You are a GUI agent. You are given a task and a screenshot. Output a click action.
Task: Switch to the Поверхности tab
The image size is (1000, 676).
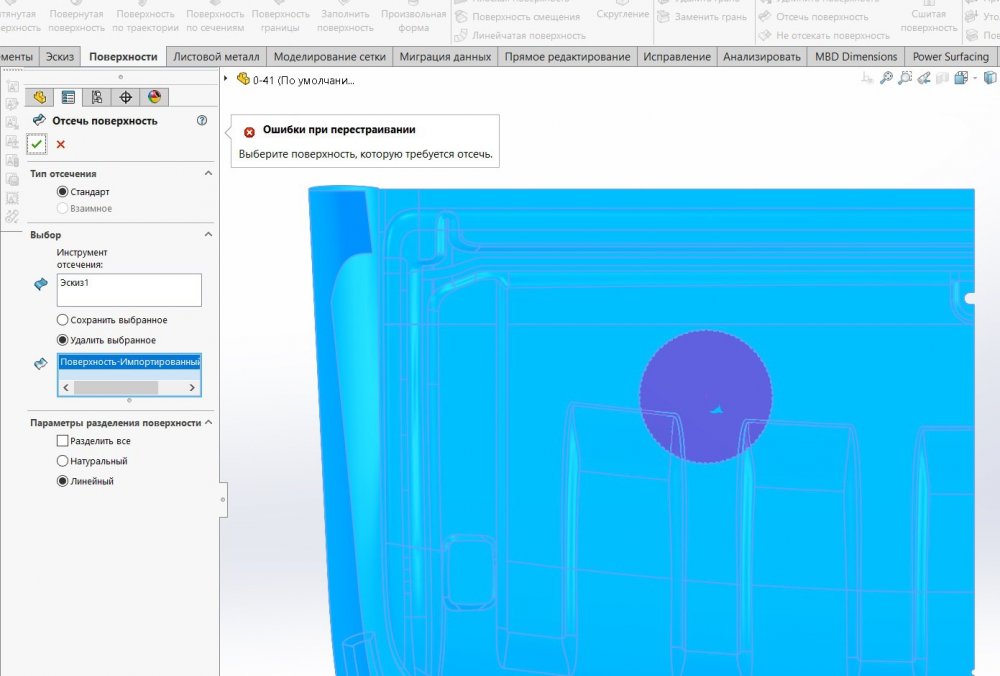click(123, 57)
